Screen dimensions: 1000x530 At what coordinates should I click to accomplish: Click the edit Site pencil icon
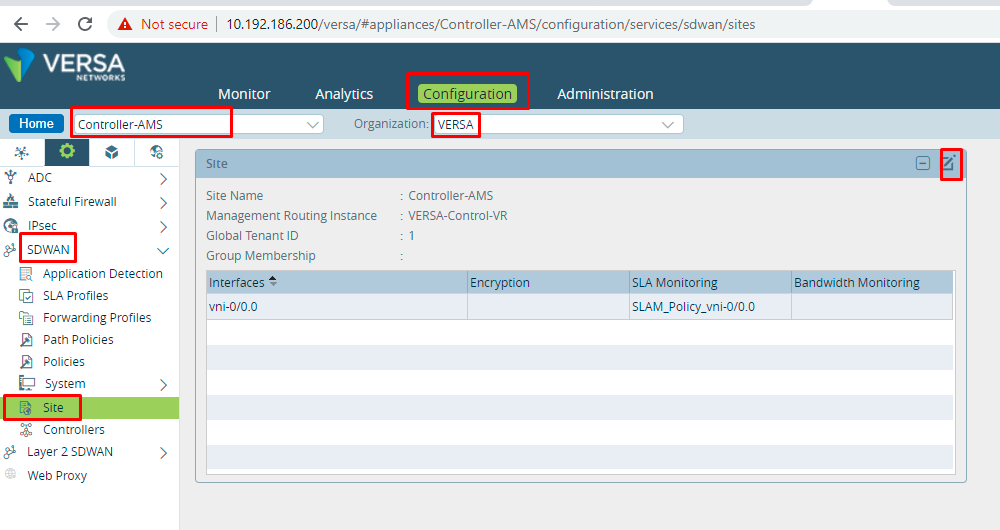[950, 163]
